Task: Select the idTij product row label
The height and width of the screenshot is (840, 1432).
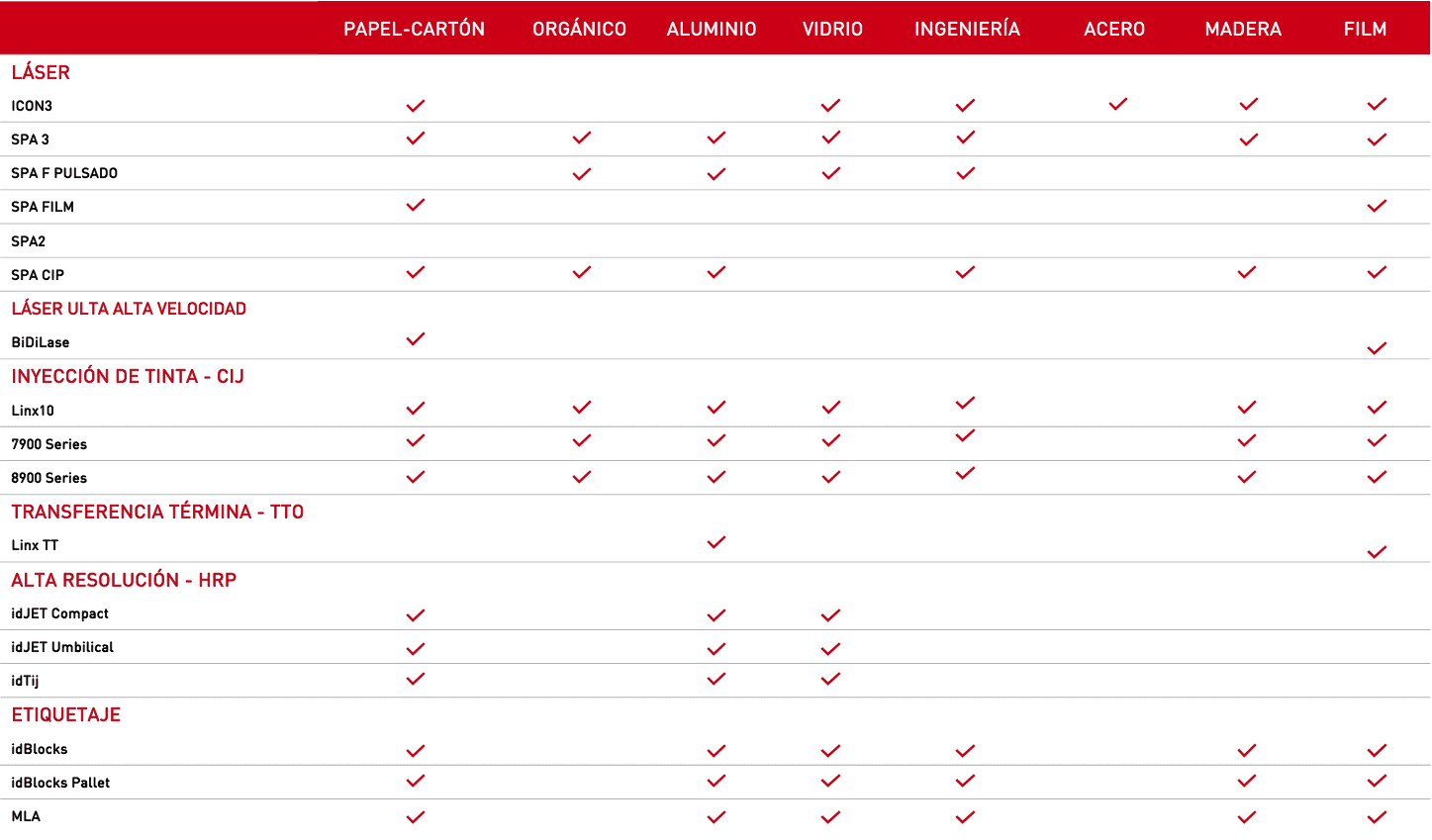Action: pos(25,681)
